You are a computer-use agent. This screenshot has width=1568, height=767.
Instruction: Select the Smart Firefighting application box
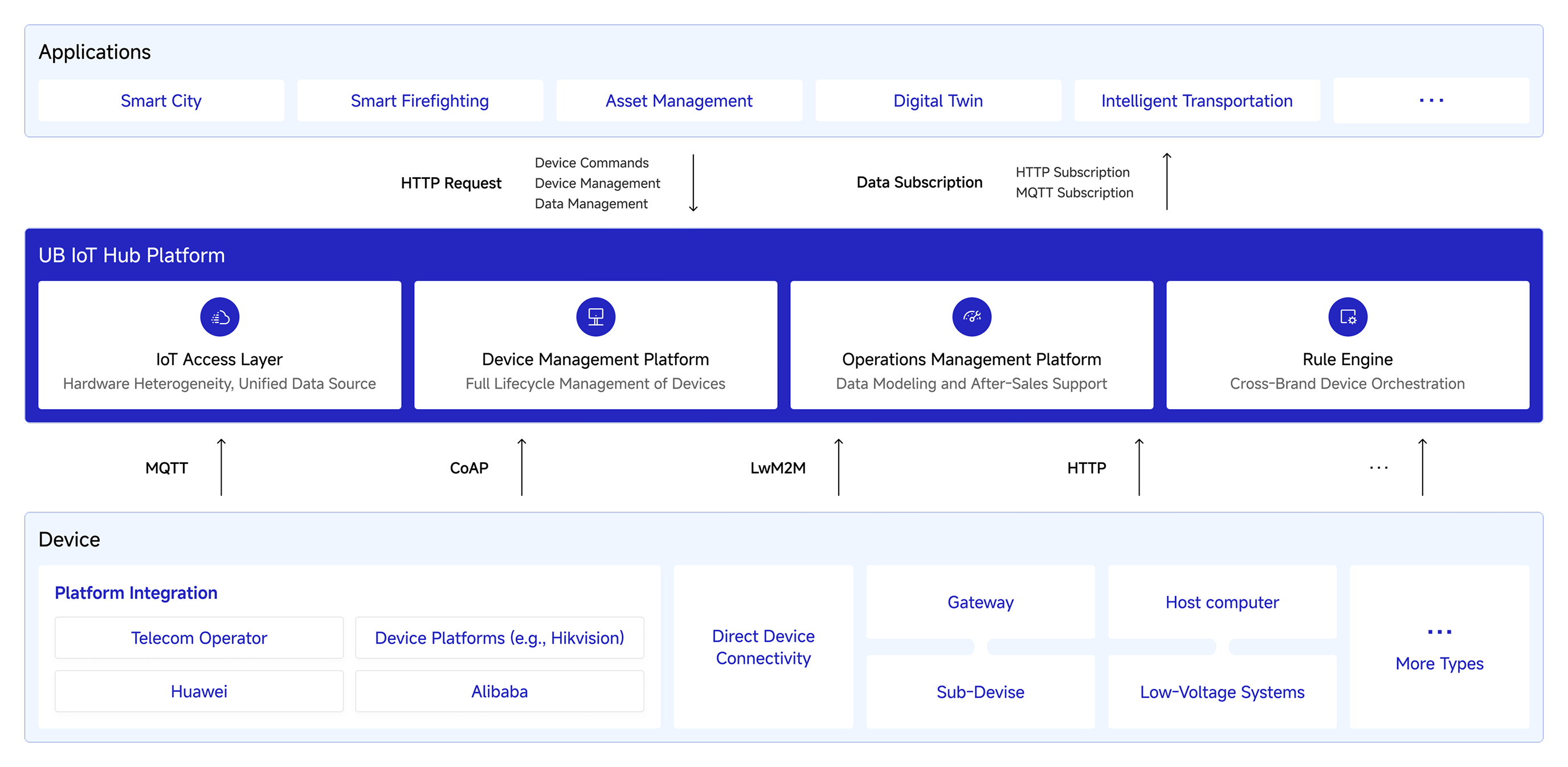pyautogui.click(x=420, y=100)
